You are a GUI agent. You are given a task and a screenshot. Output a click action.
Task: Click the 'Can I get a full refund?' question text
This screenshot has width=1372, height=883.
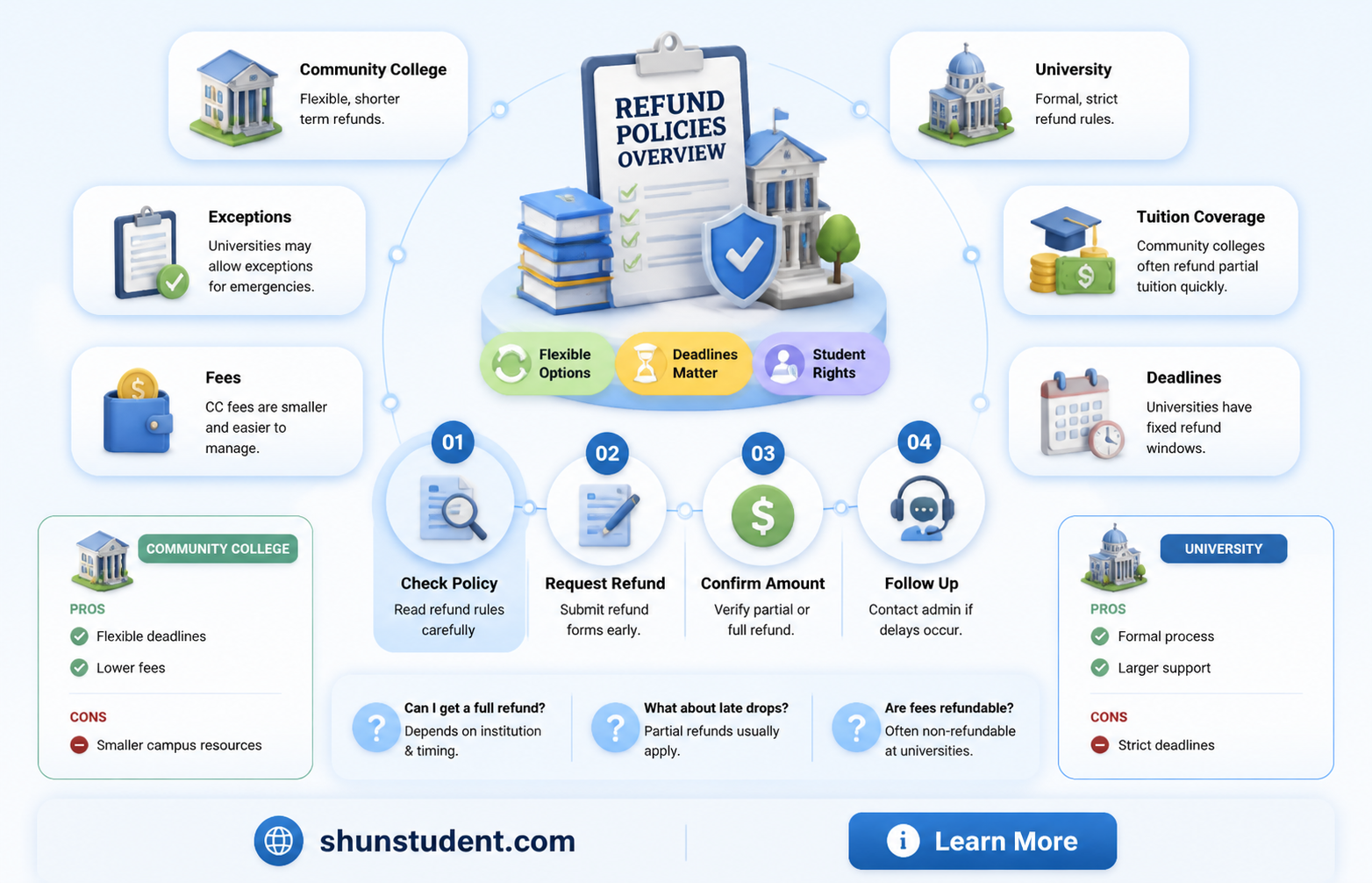click(475, 708)
